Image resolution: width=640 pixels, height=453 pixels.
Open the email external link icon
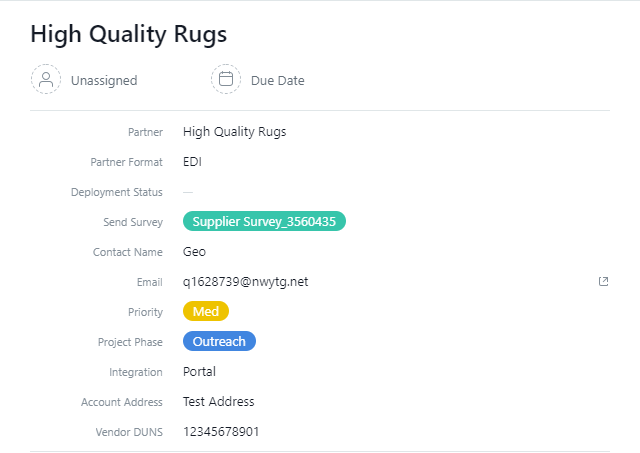point(603,282)
